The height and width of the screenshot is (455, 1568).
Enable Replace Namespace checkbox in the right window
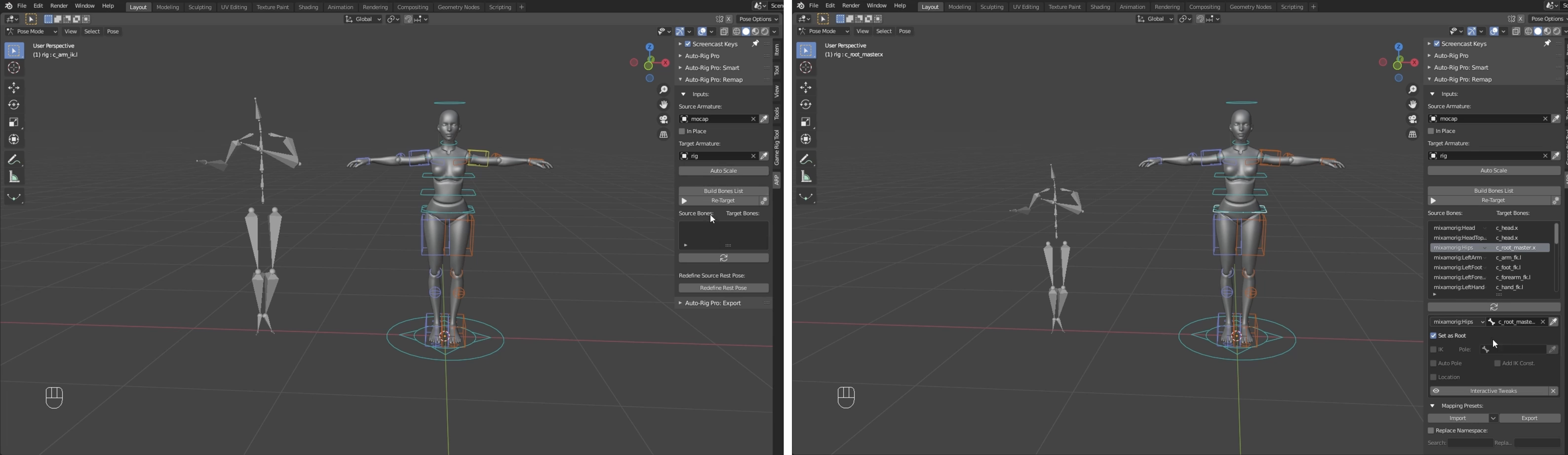[x=1431, y=431]
